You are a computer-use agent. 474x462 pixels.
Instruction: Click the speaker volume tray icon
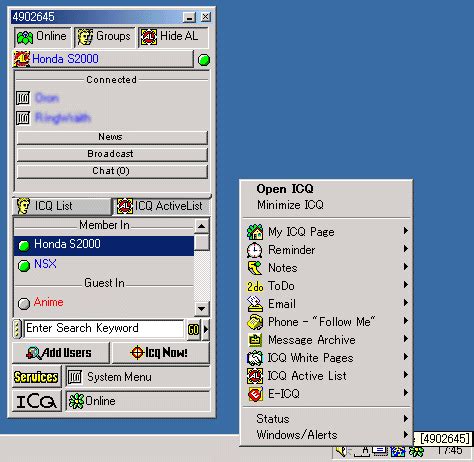pos(341,452)
